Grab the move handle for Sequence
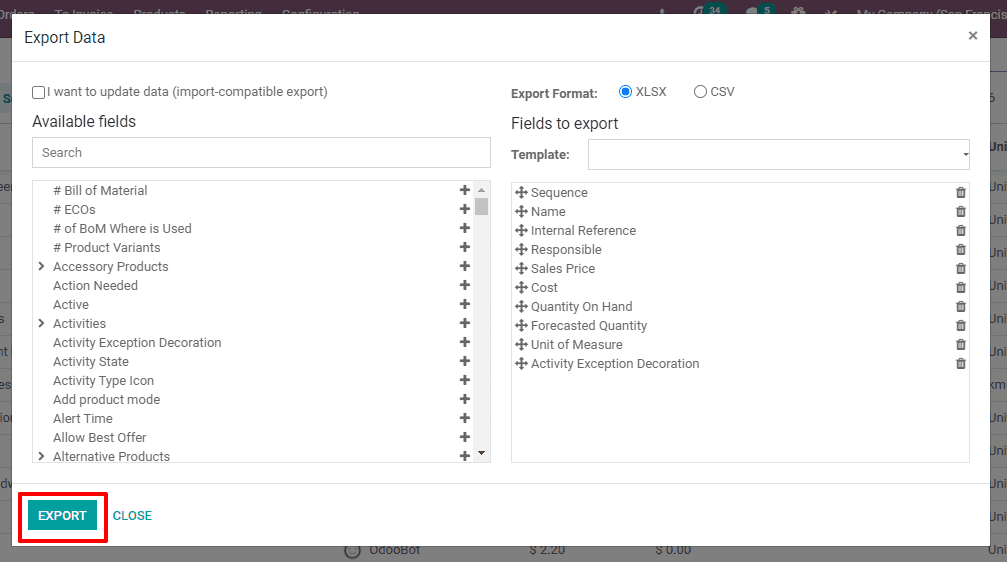 click(x=521, y=193)
